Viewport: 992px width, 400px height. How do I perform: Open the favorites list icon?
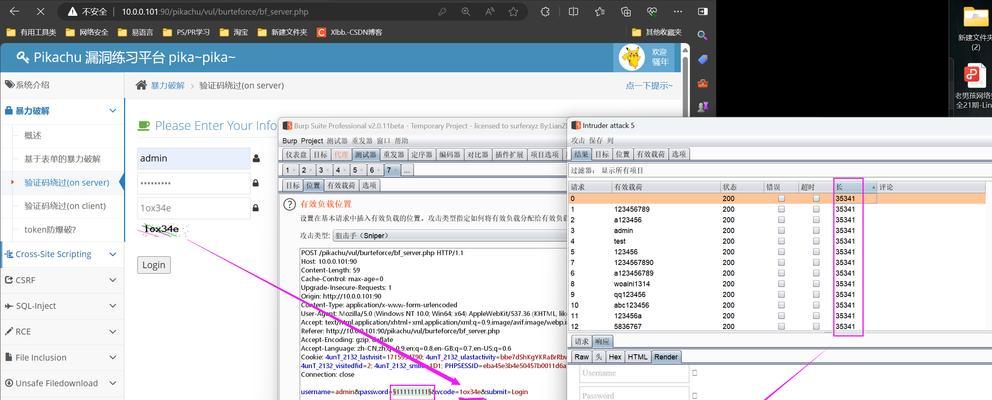[600, 11]
